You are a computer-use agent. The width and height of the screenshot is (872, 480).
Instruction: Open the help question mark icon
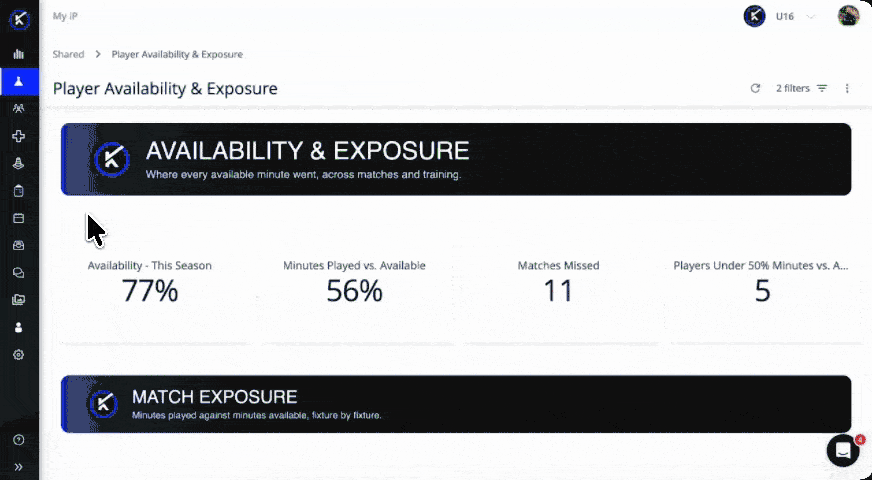click(19, 440)
